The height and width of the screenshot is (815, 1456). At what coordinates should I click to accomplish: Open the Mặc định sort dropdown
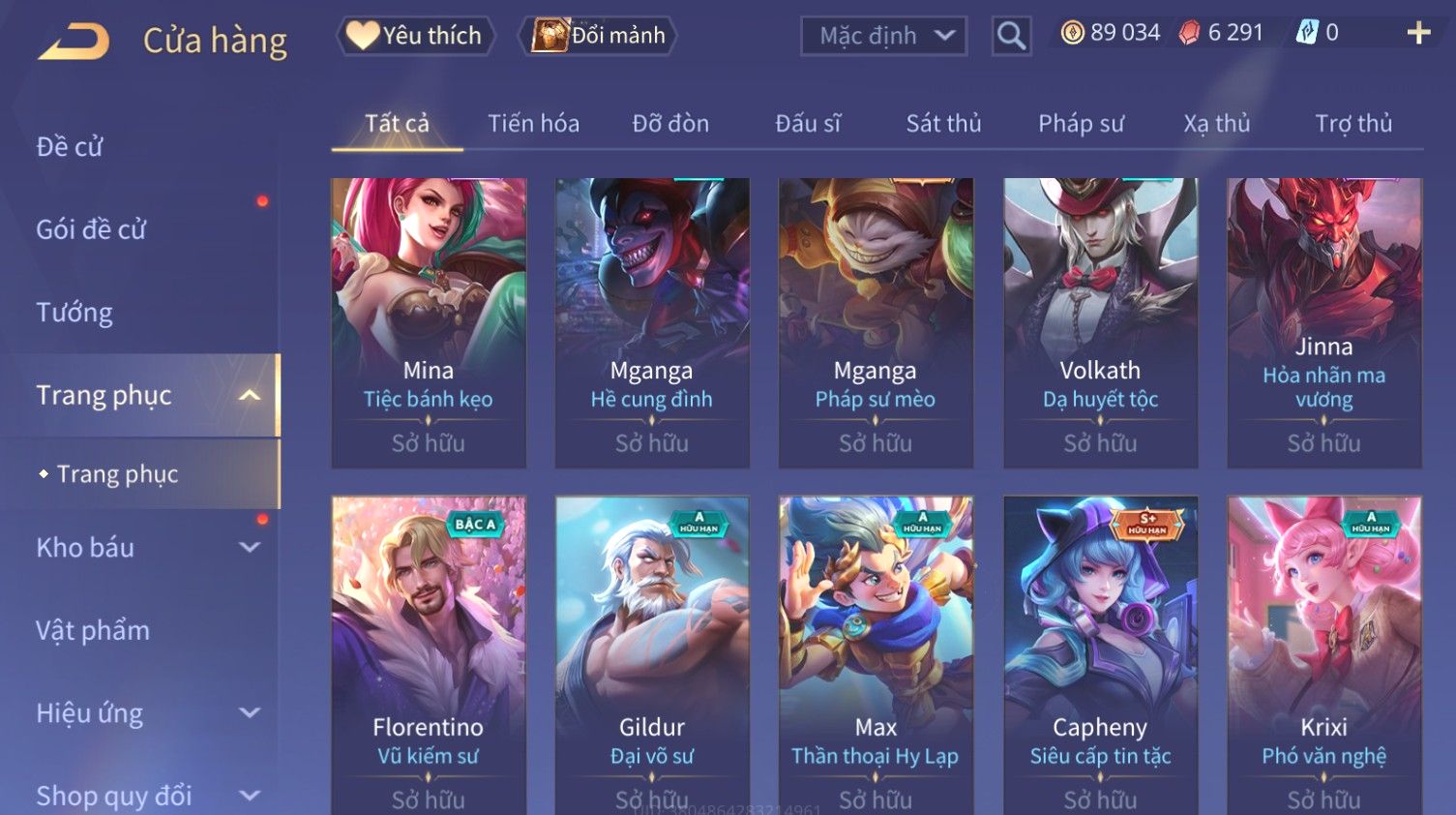883,36
